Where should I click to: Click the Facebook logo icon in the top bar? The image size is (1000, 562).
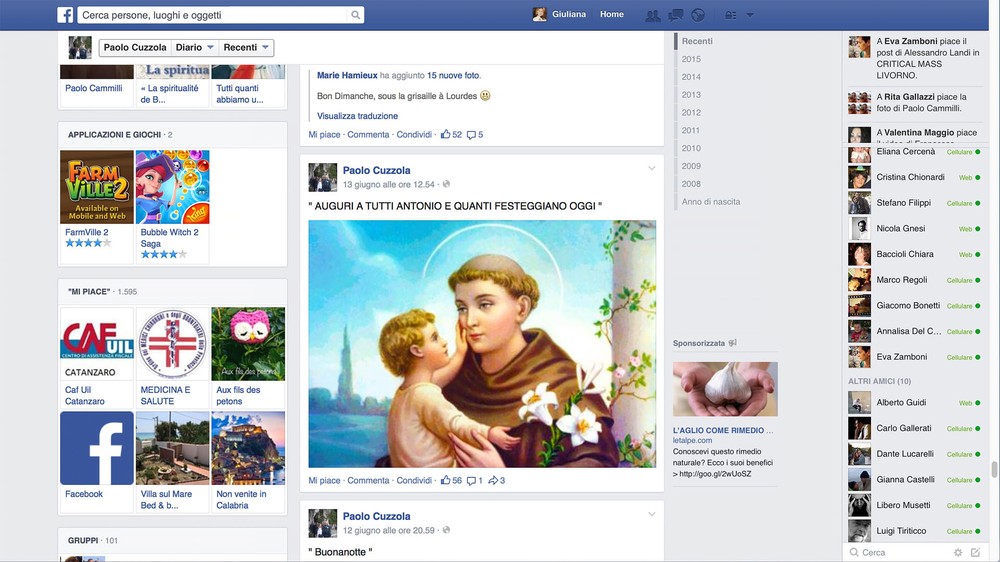coord(65,15)
